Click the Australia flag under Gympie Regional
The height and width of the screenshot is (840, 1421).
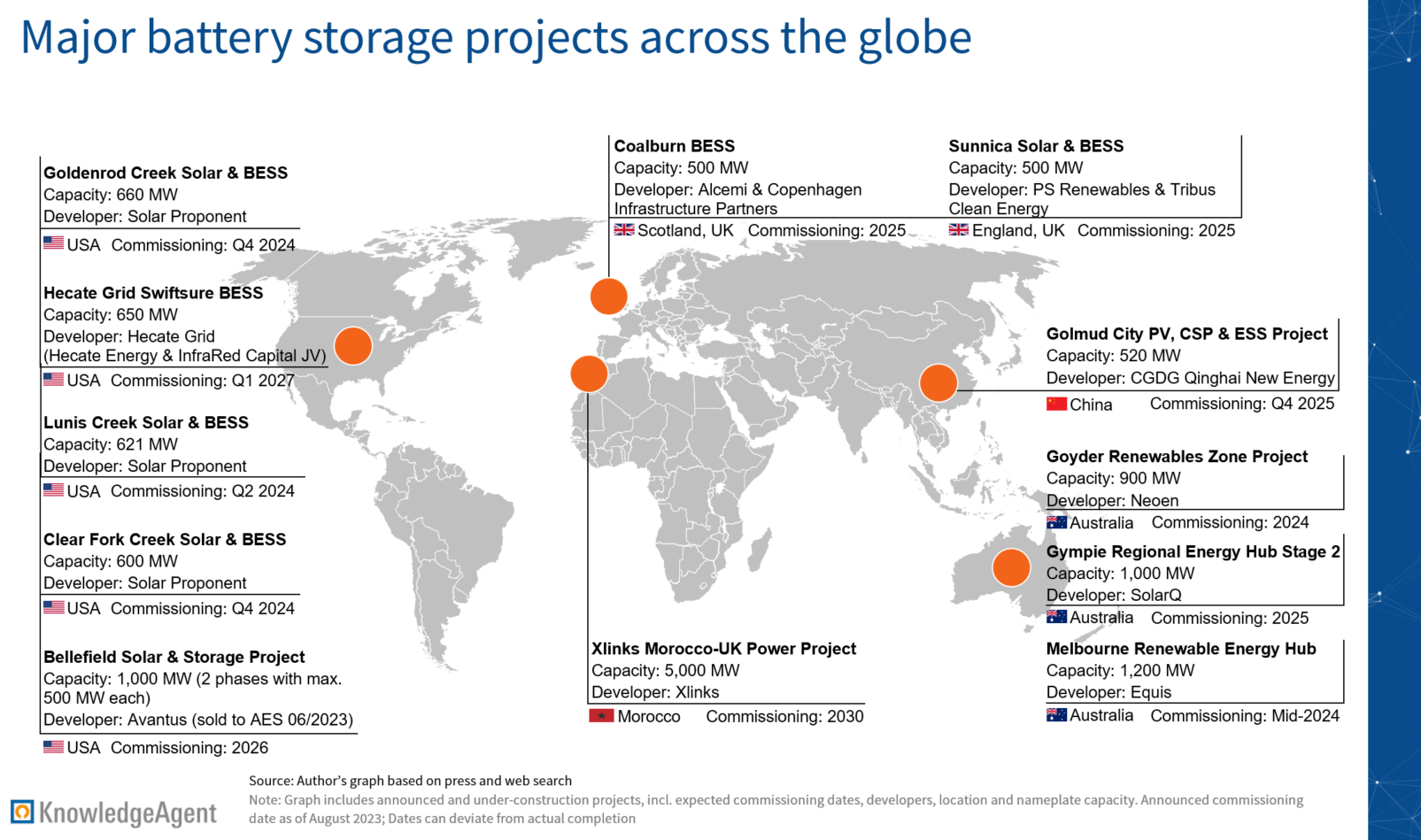click(x=1056, y=617)
